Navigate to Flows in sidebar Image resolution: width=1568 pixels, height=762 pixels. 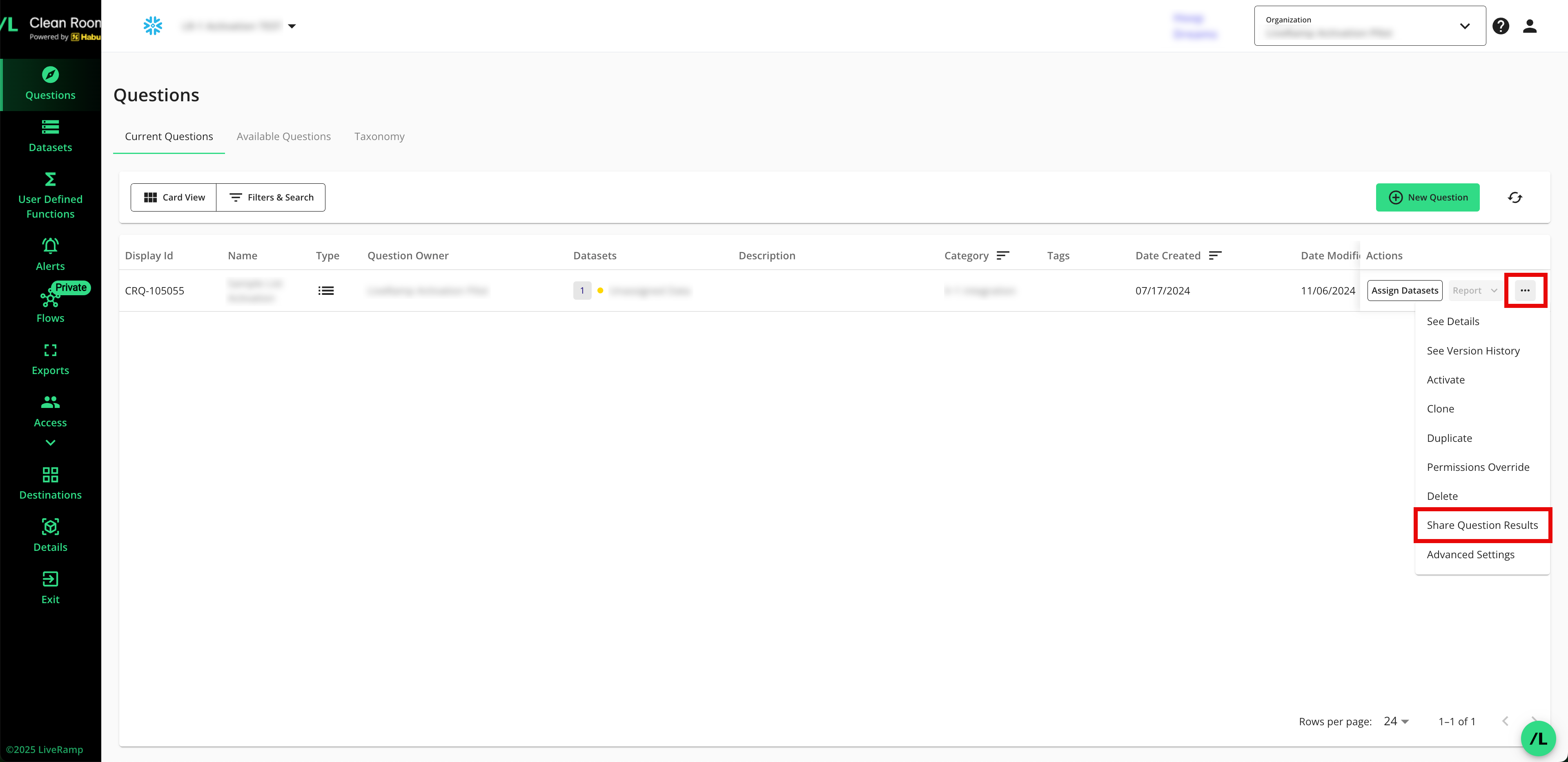tap(50, 306)
